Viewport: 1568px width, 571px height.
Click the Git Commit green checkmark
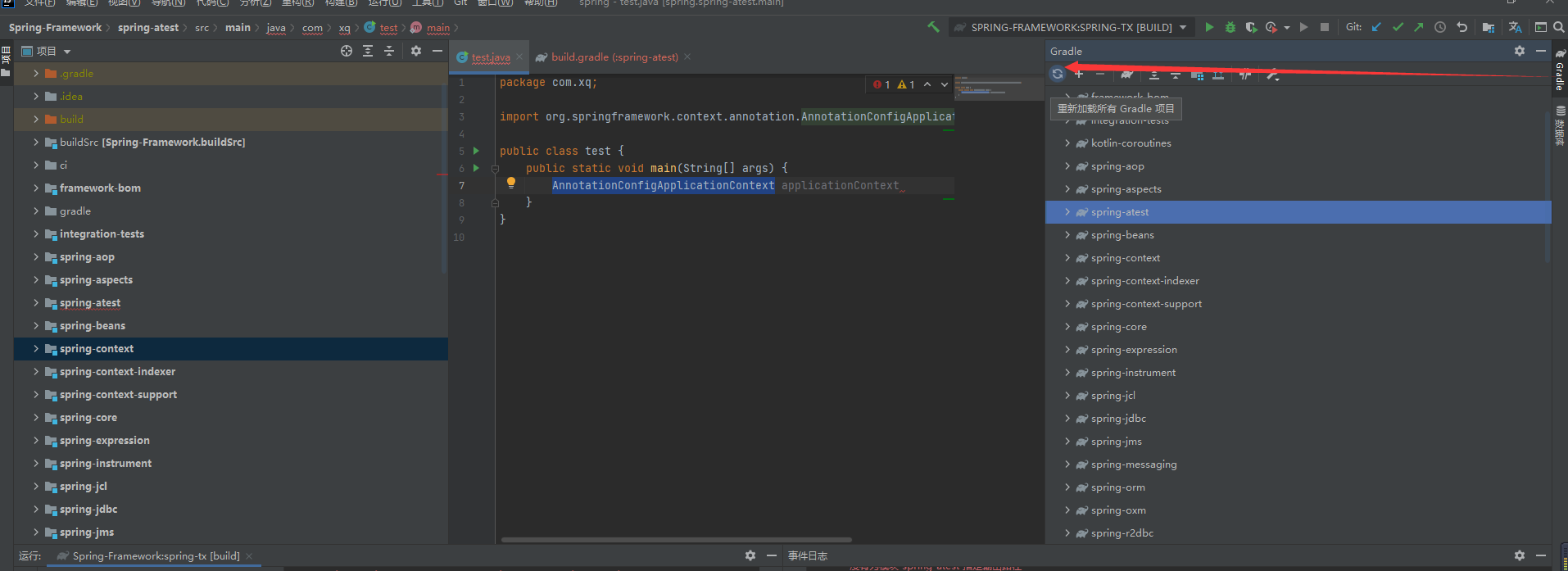1398,27
